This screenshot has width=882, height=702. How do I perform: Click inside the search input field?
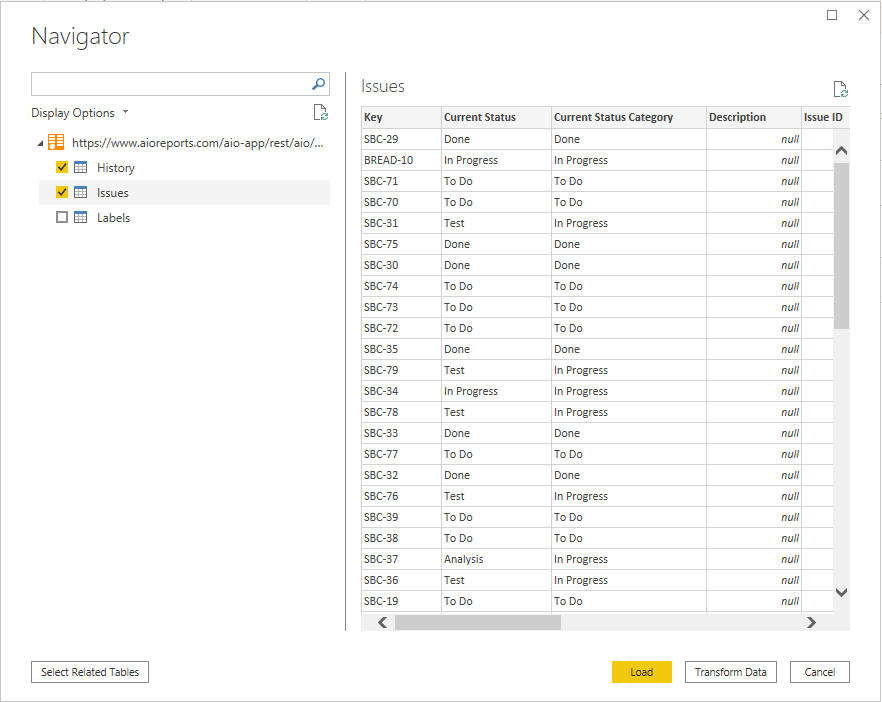pyautogui.click(x=170, y=84)
